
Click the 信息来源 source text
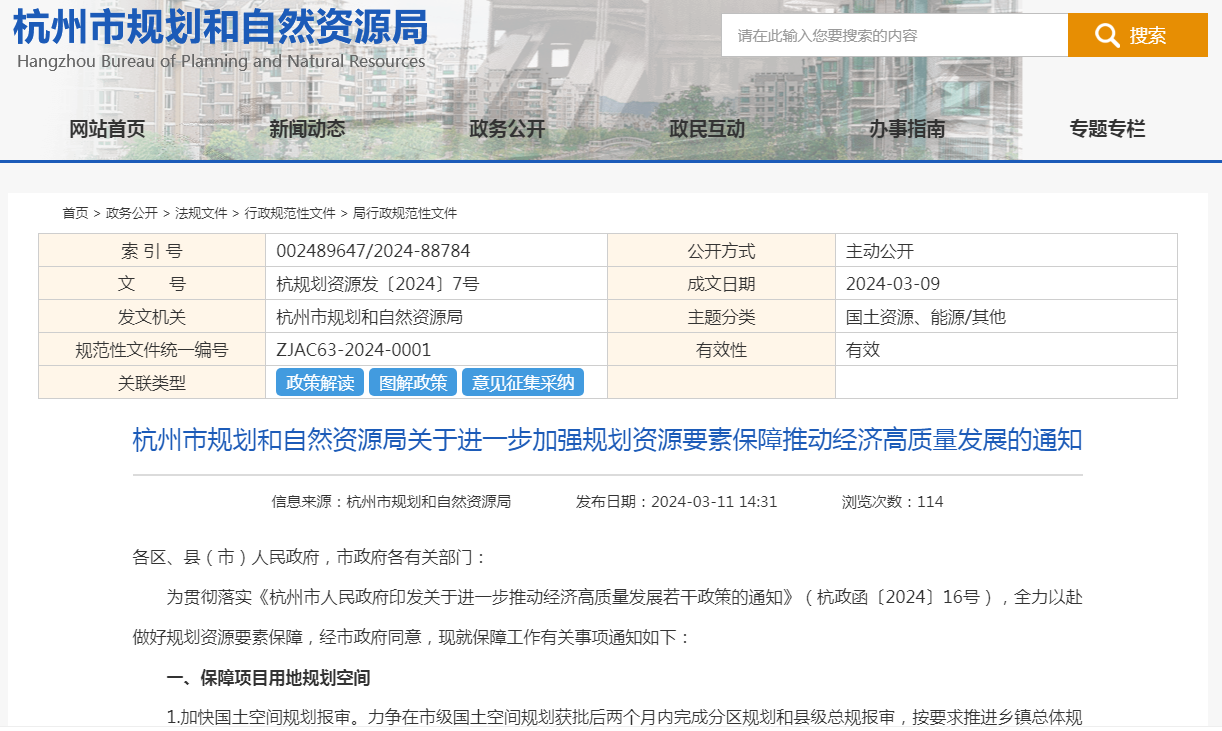click(x=391, y=502)
